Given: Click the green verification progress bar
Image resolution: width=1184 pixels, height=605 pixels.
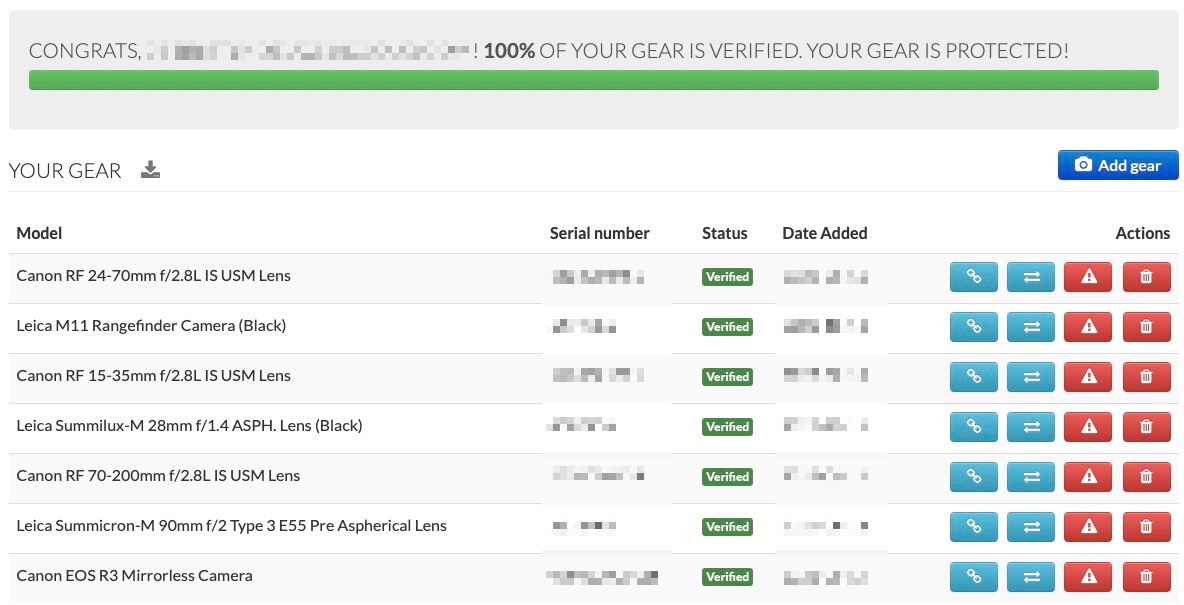Looking at the screenshot, I should click(x=594, y=80).
